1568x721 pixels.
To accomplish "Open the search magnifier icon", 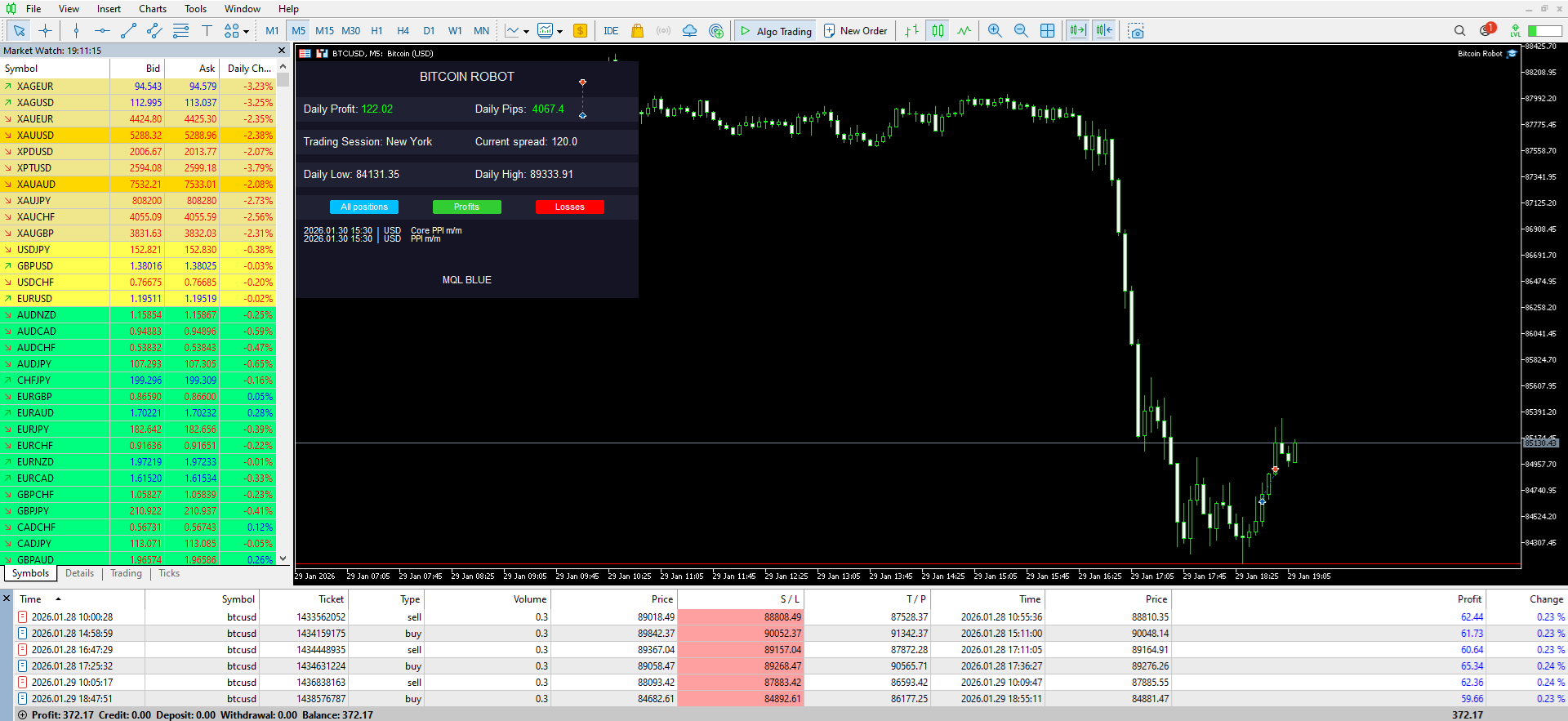I will [x=1460, y=31].
